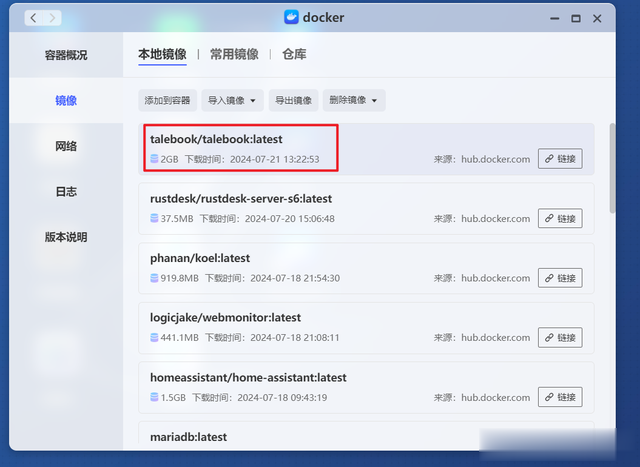
Task: Select homeassistant/home-assistant:latest image name
Action: (x=248, y=378)
